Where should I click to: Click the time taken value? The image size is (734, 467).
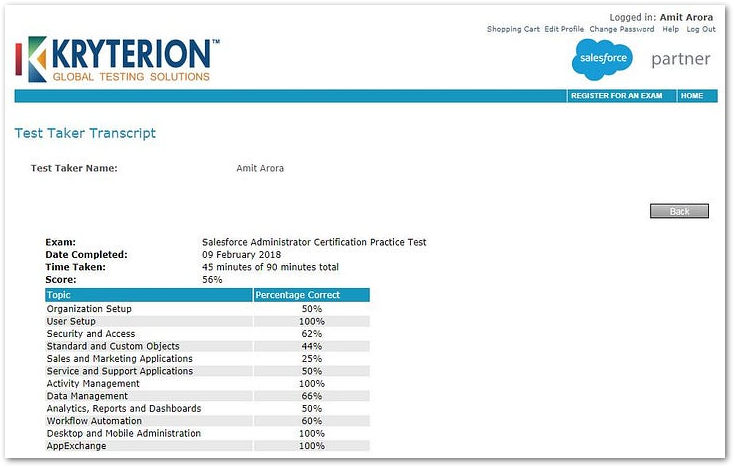click(270, 267)
